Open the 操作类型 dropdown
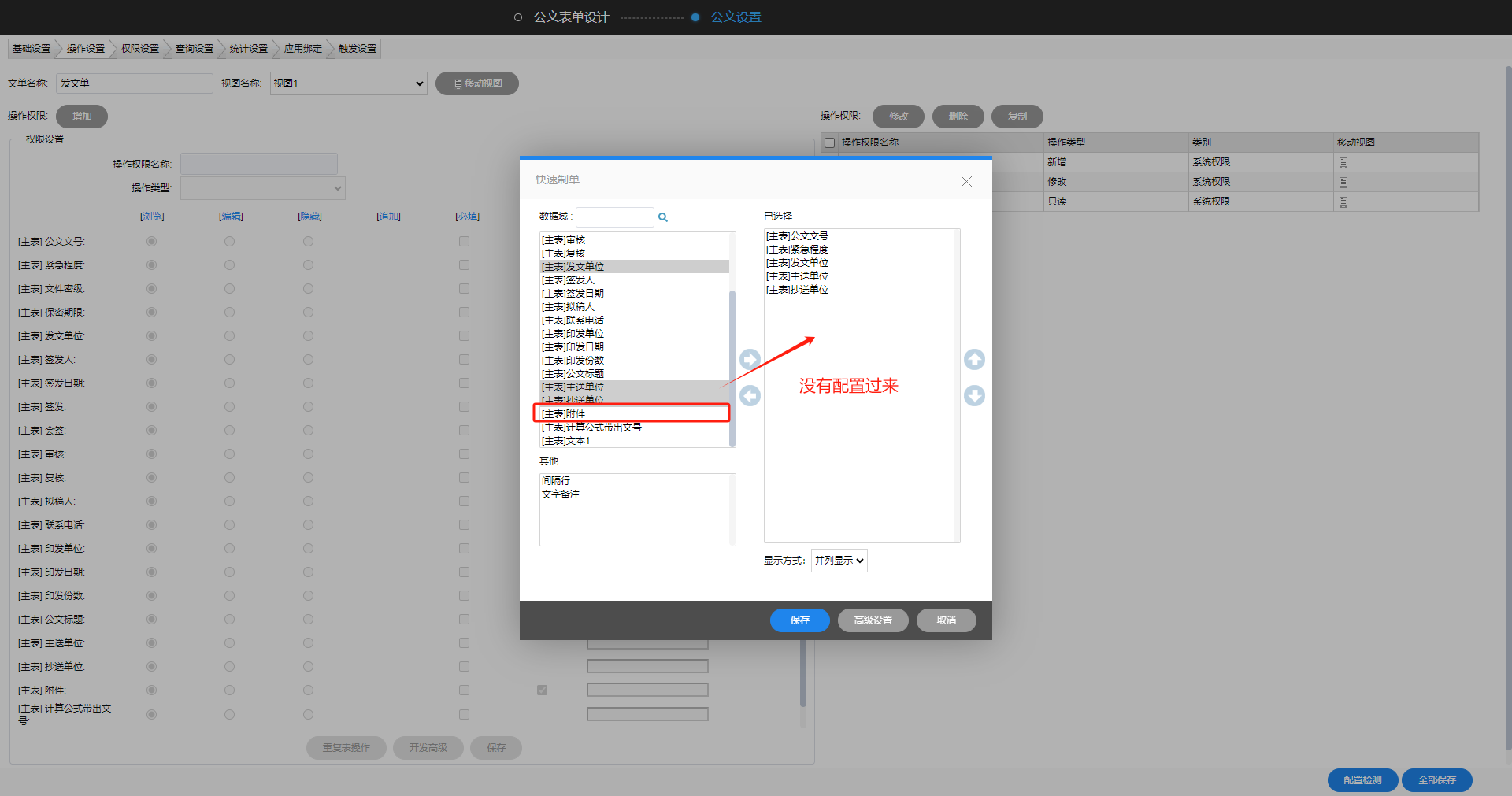This screenshot has width=1512, height=796. point(262,188)
